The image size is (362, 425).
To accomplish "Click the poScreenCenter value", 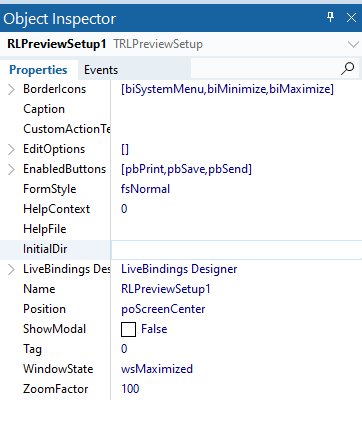I will tap(163, 309).
